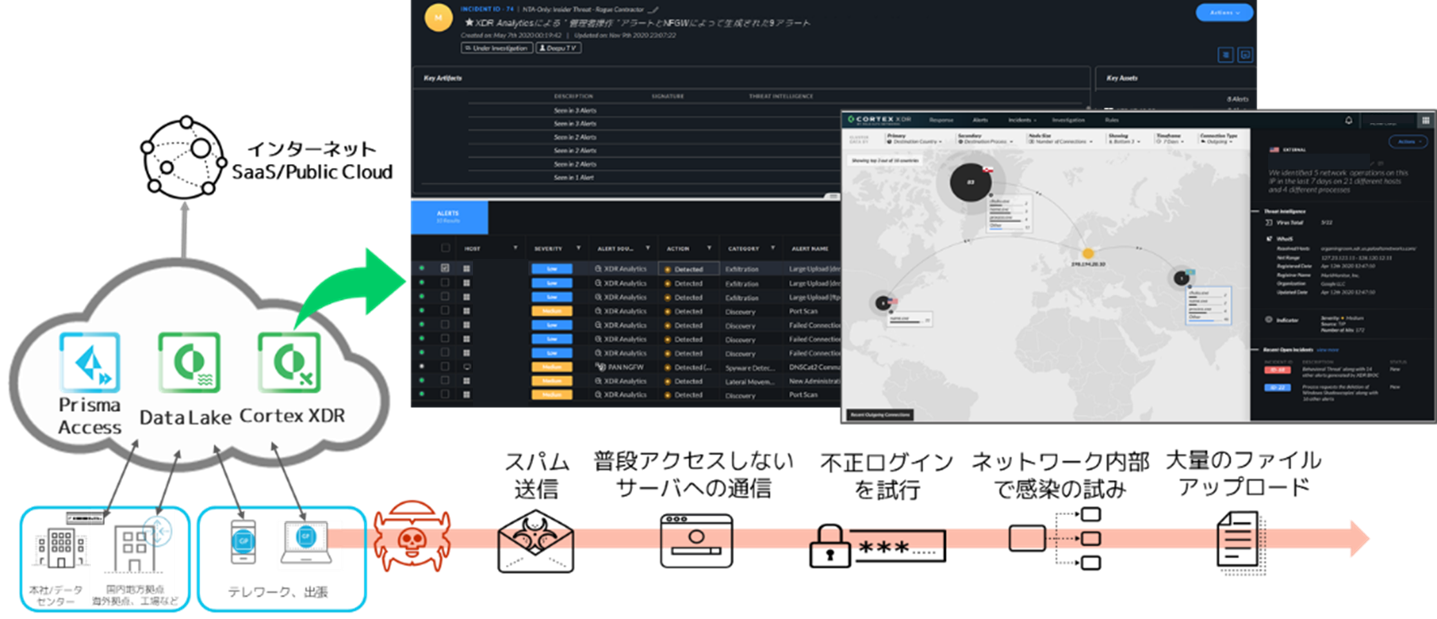
Task: Click the Under Investigation status button
Action: (x=496, y=49)
